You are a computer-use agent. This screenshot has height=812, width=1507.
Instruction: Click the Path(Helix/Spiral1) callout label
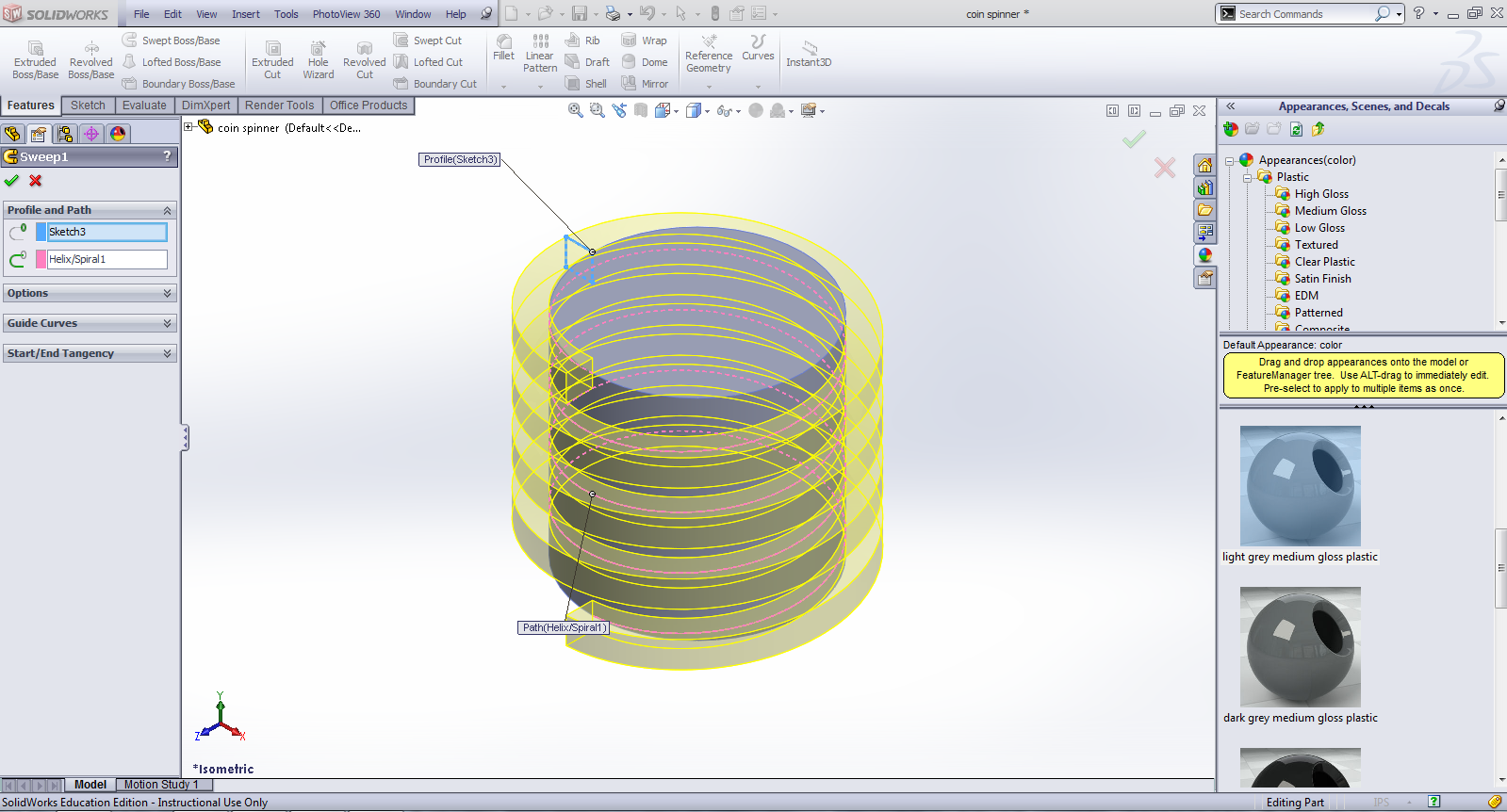565,627
